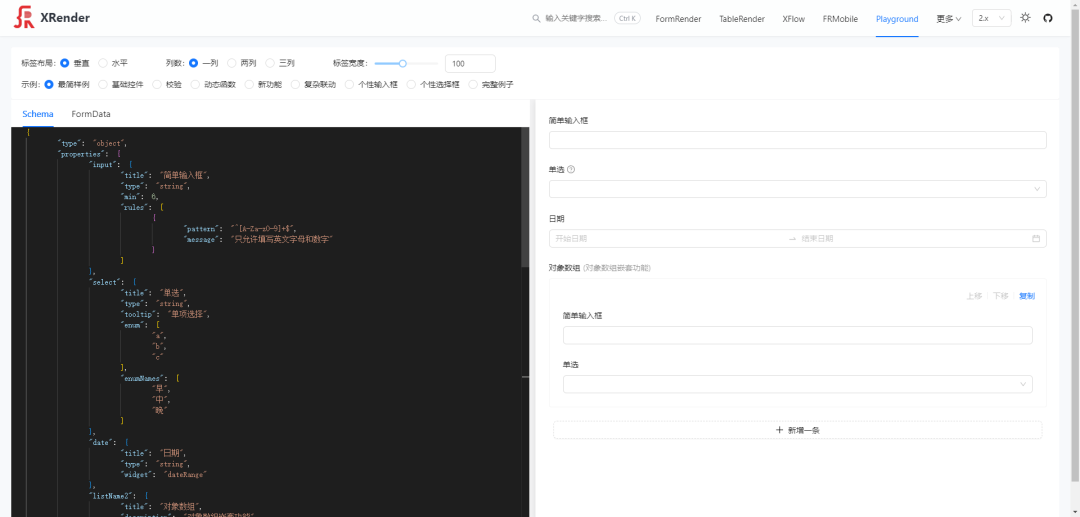
Task: Click the Ctrl K shortcut badge
Action: coord(627,19)
